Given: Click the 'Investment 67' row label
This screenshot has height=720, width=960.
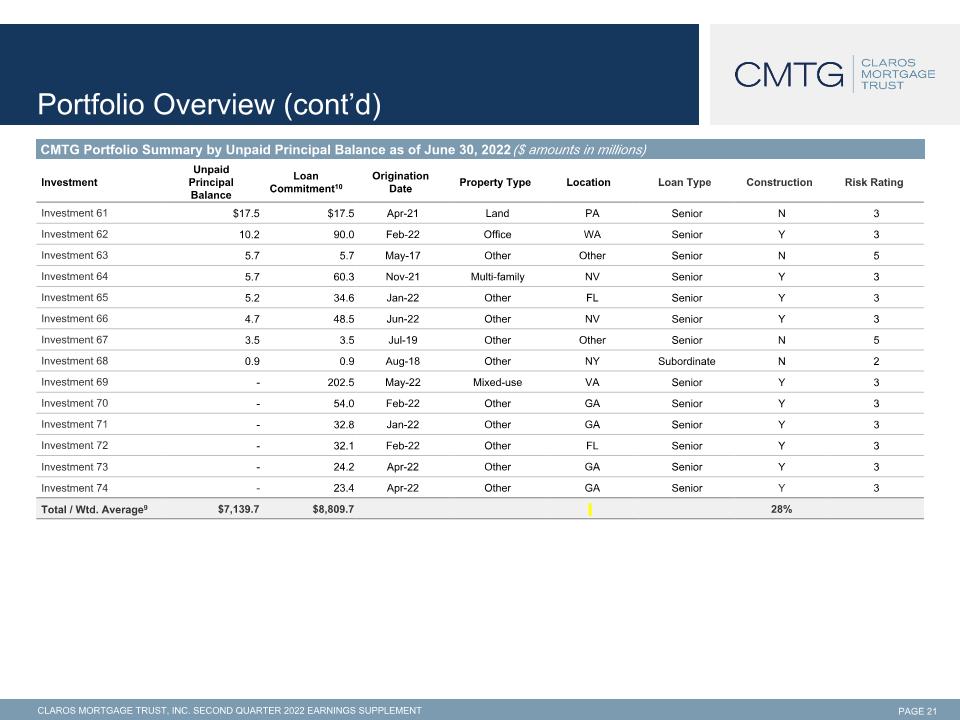Looking at the screenshot, I should pos(74,340).
